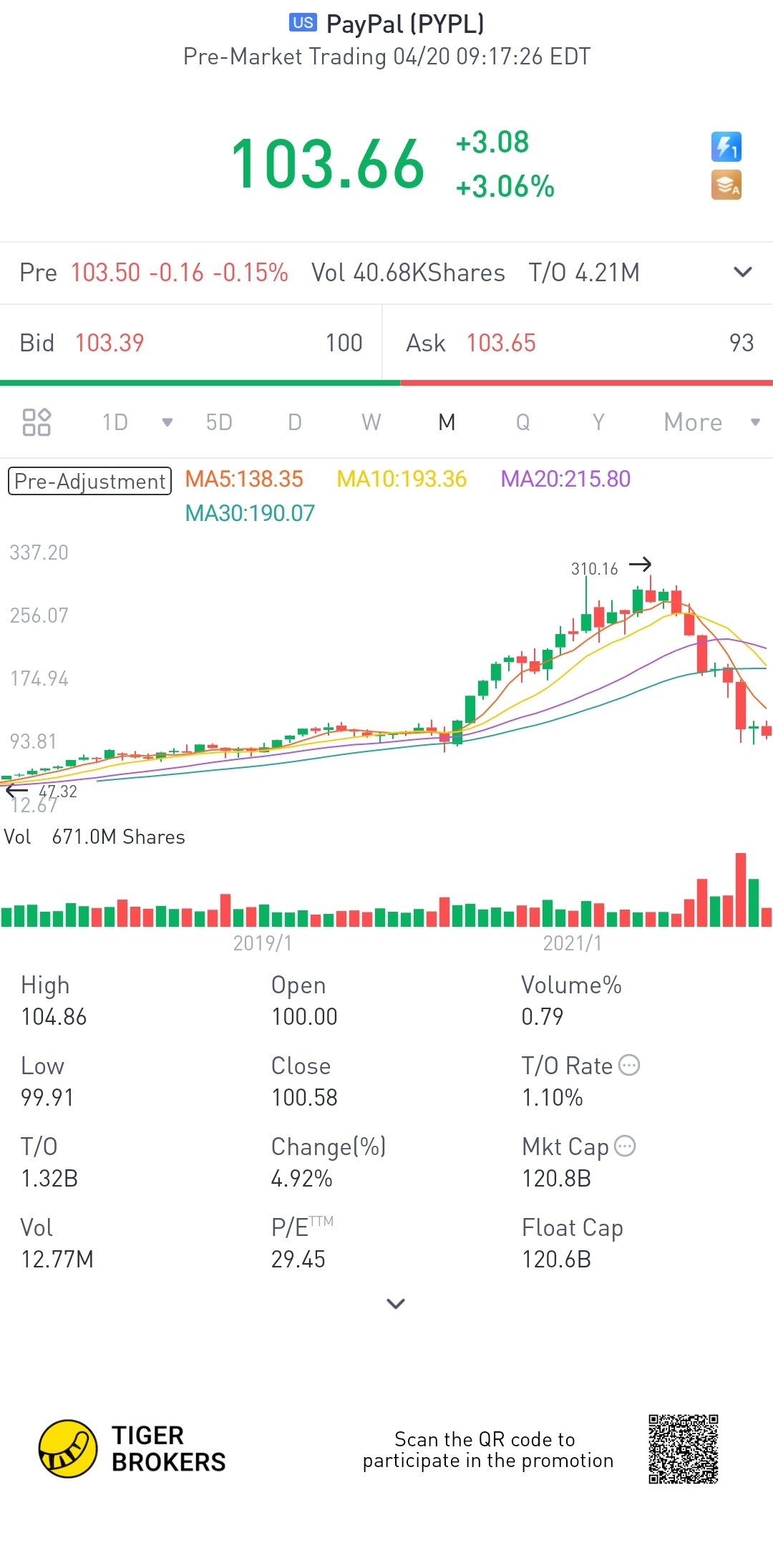Image resolution: width=773 pixels, height=1568 pixels.
Task: Tap the blue lightning quick-trade icon
Action: click(726, 147)
